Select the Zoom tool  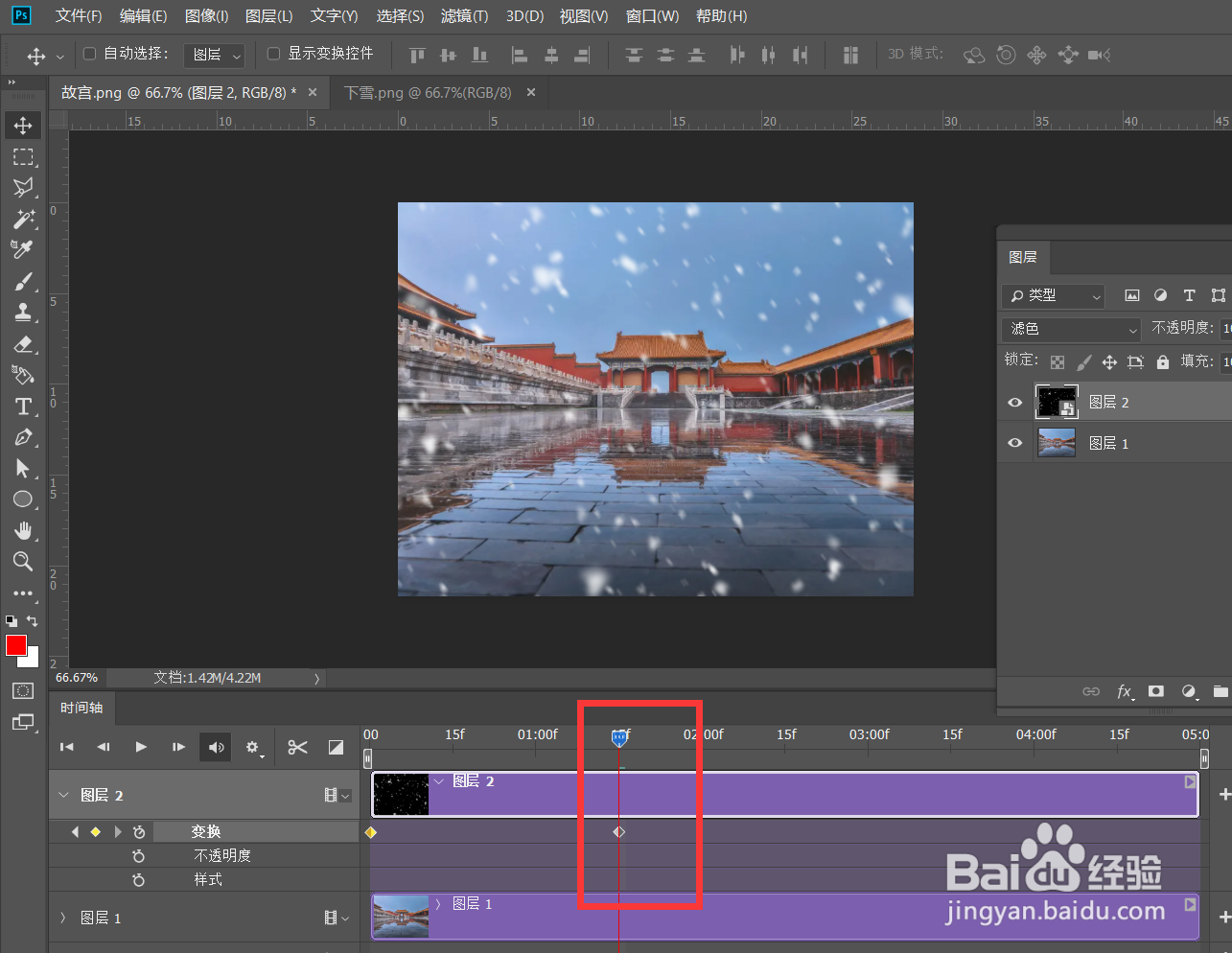[x=23, y=562]
